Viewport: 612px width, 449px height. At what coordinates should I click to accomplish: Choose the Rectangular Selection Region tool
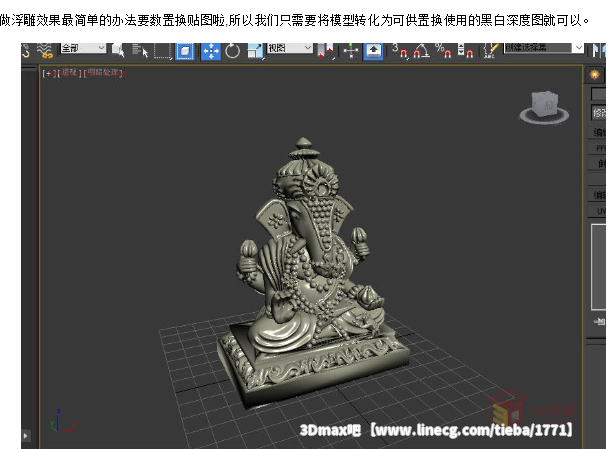[163, 50]
